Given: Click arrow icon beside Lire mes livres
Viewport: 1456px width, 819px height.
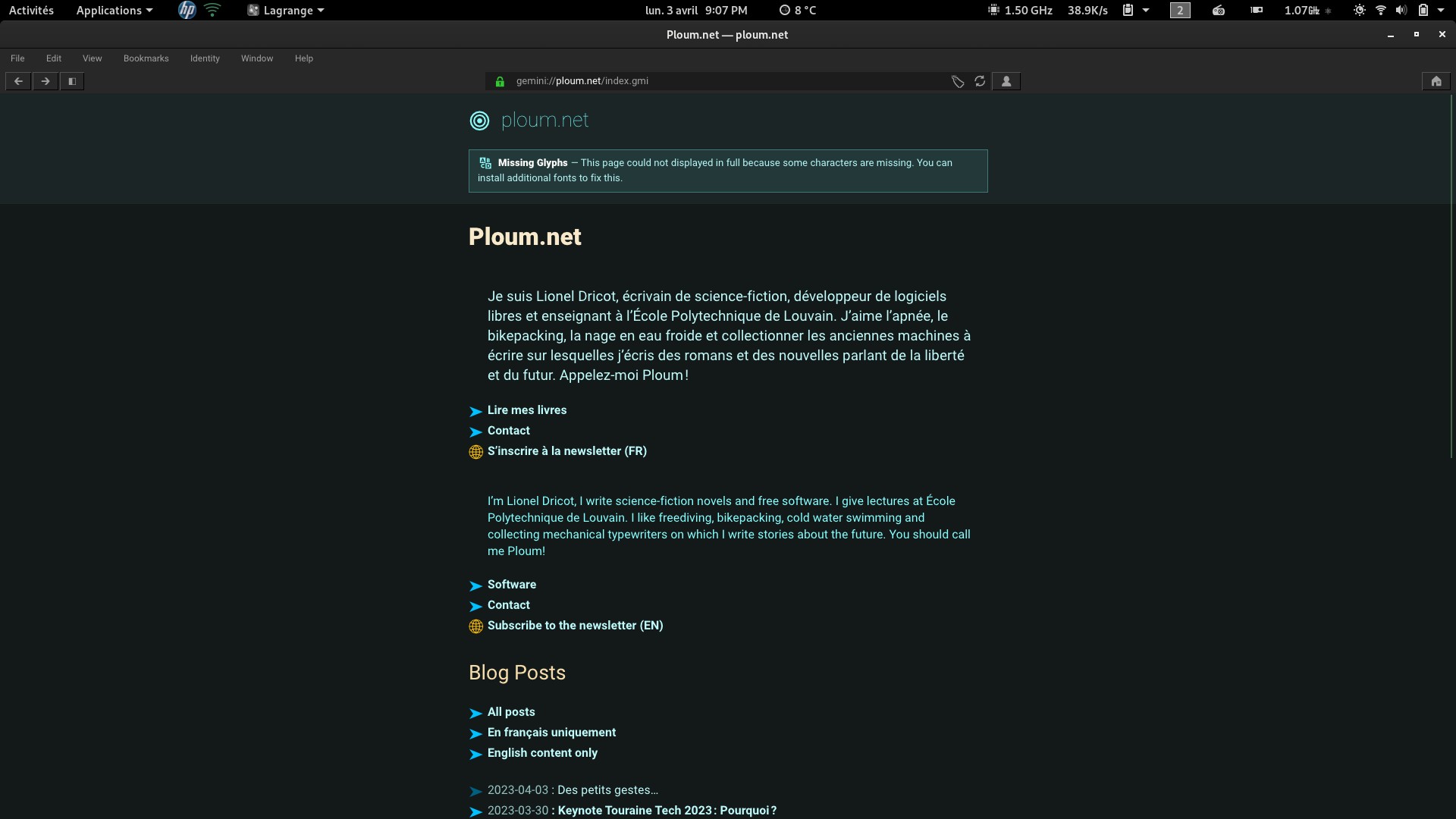Looking at the screenshot, I should (475, 411).
